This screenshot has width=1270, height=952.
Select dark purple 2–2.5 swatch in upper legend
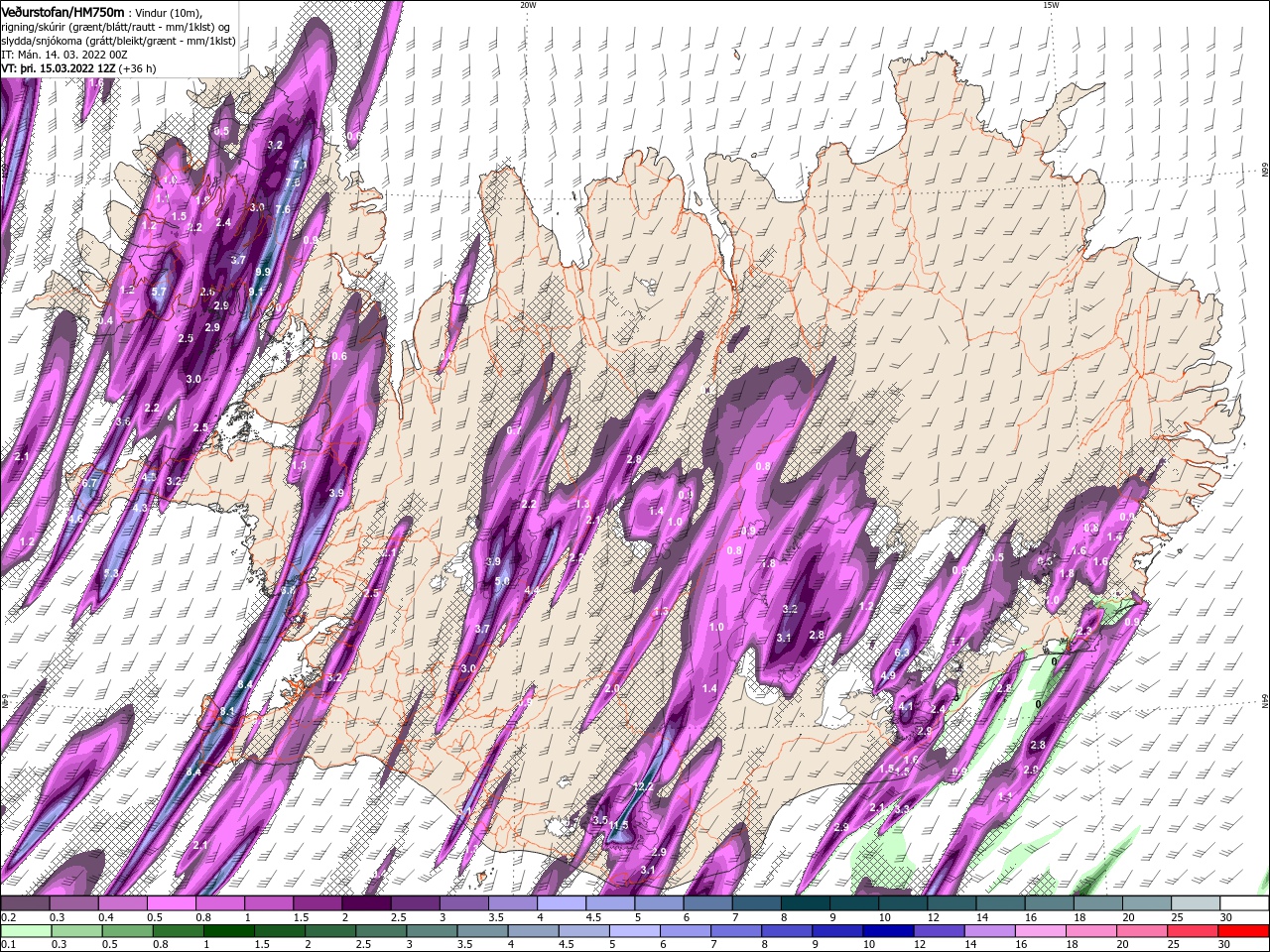tap(366, 903)
